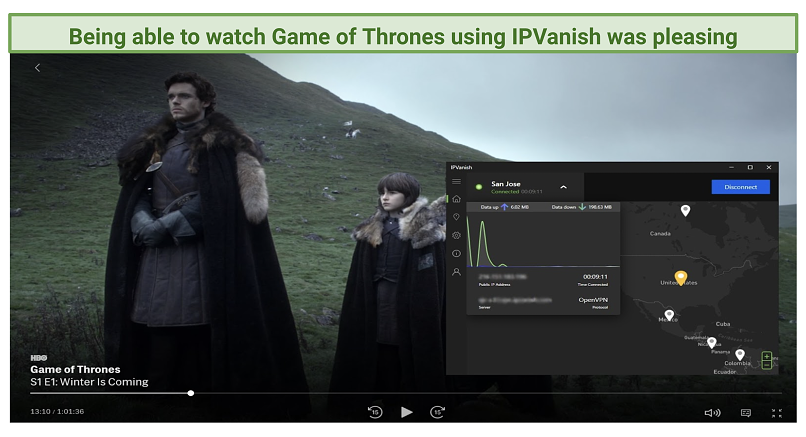Select the Mexico map pin
Screen dimensions: 806x437
(669, 315)
